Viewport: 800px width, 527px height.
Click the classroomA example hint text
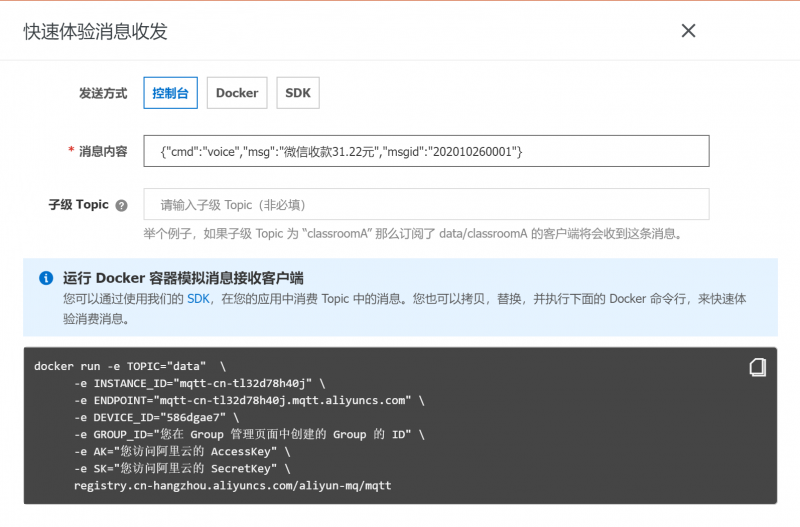pyautogui.click(x=412, y=233)
